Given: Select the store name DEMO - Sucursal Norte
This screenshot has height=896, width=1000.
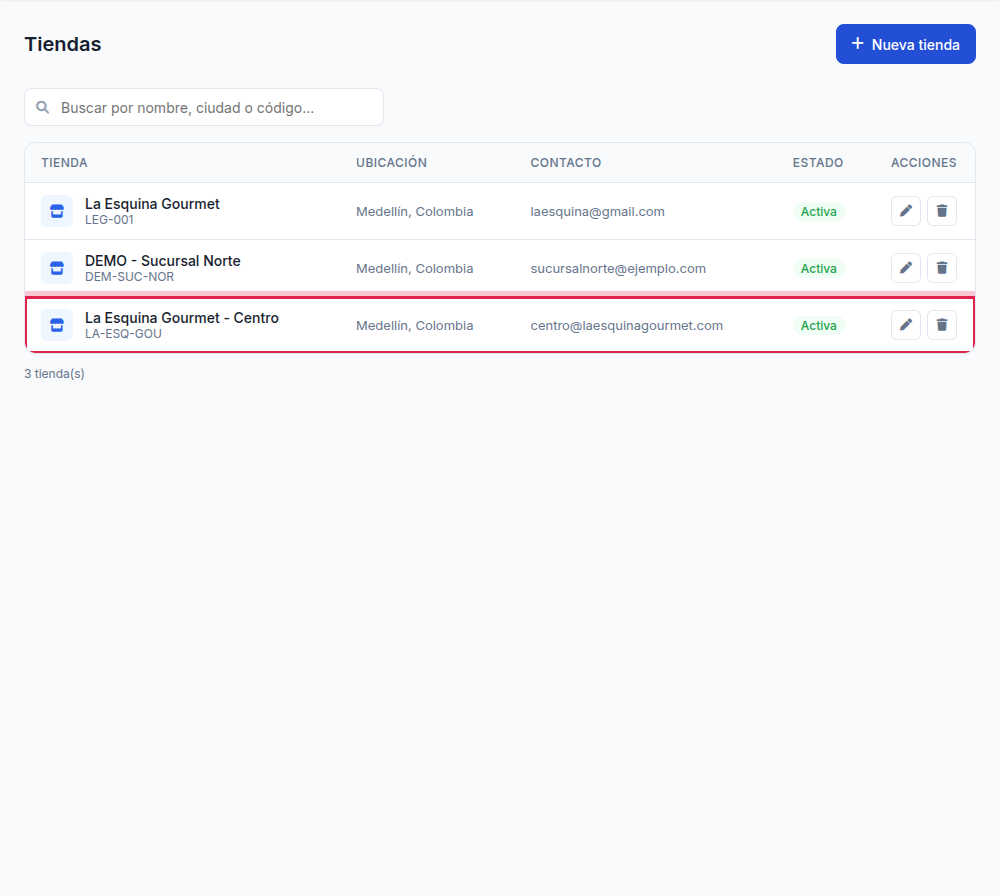Looking at the screenshot, I should point(163,261).
